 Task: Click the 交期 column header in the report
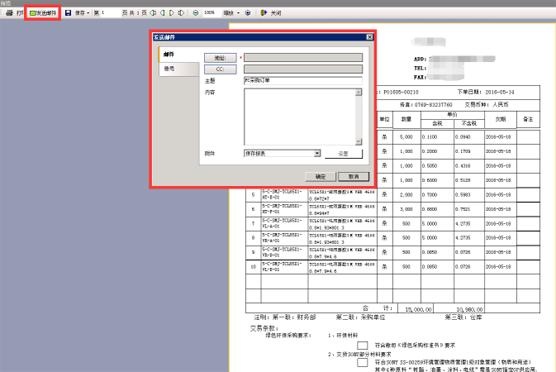[x=500, y=120]
